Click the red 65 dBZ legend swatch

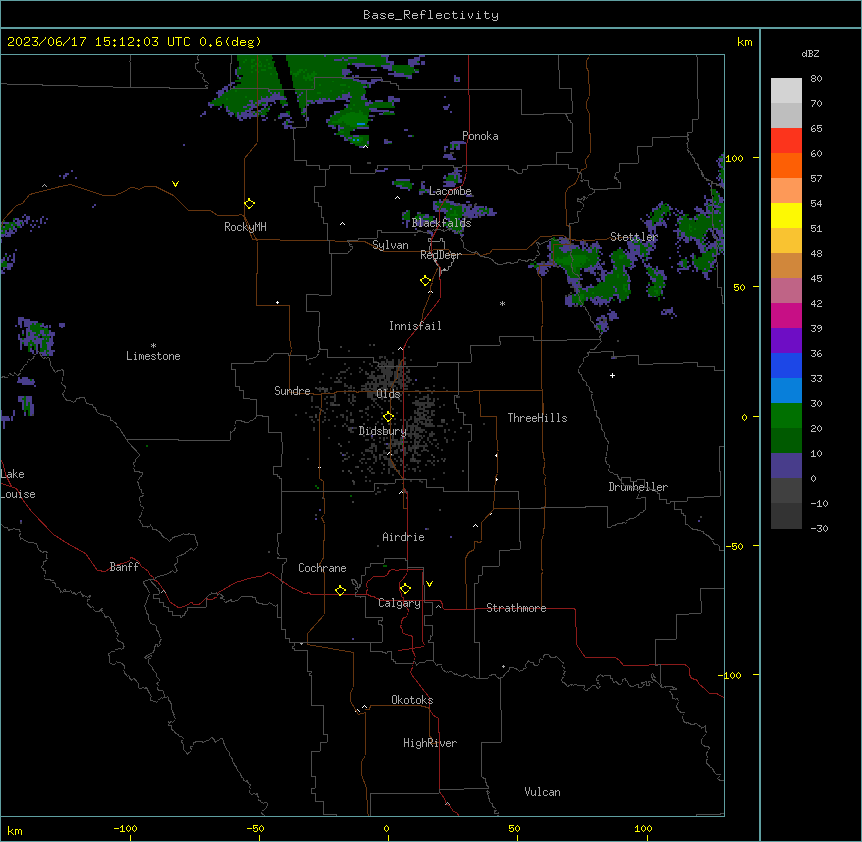click(786, 141)
